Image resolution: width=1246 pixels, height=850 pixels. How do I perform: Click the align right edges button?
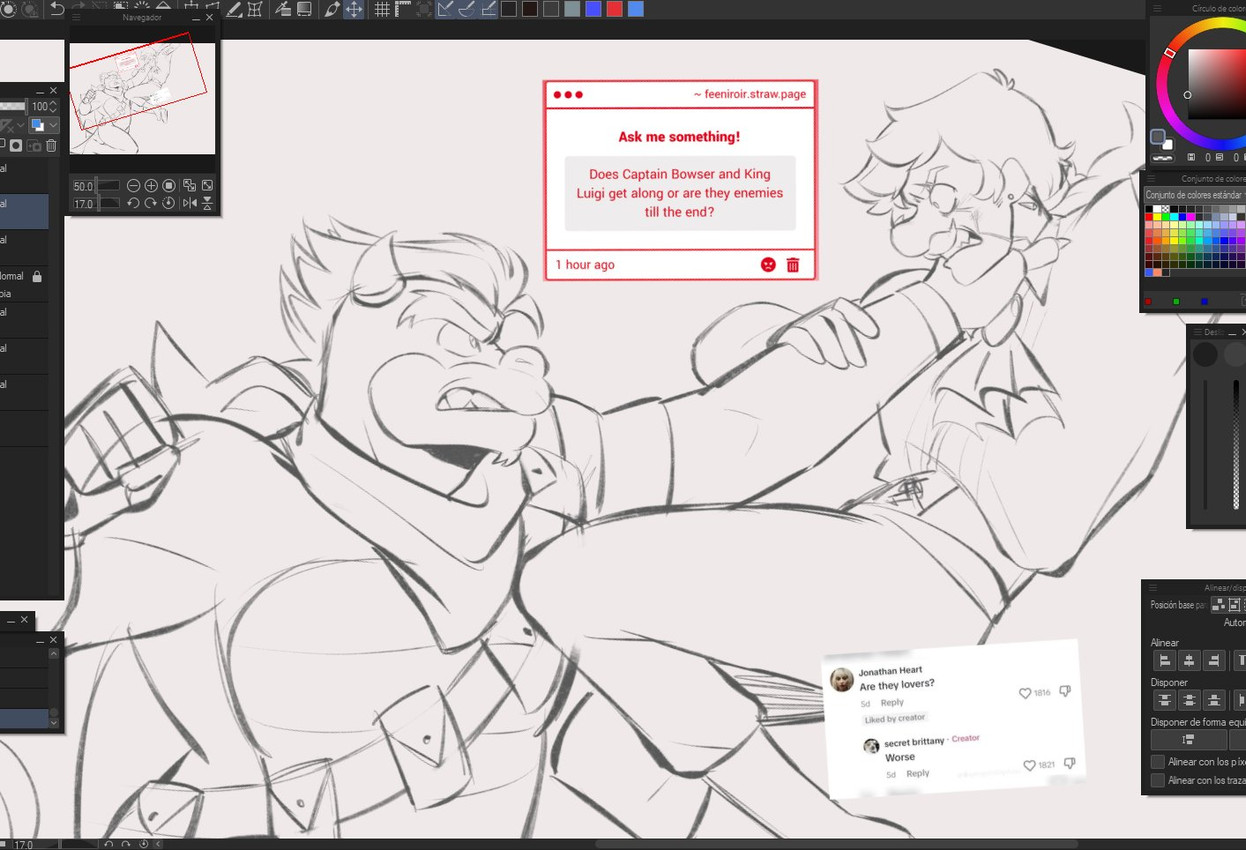1214,660
